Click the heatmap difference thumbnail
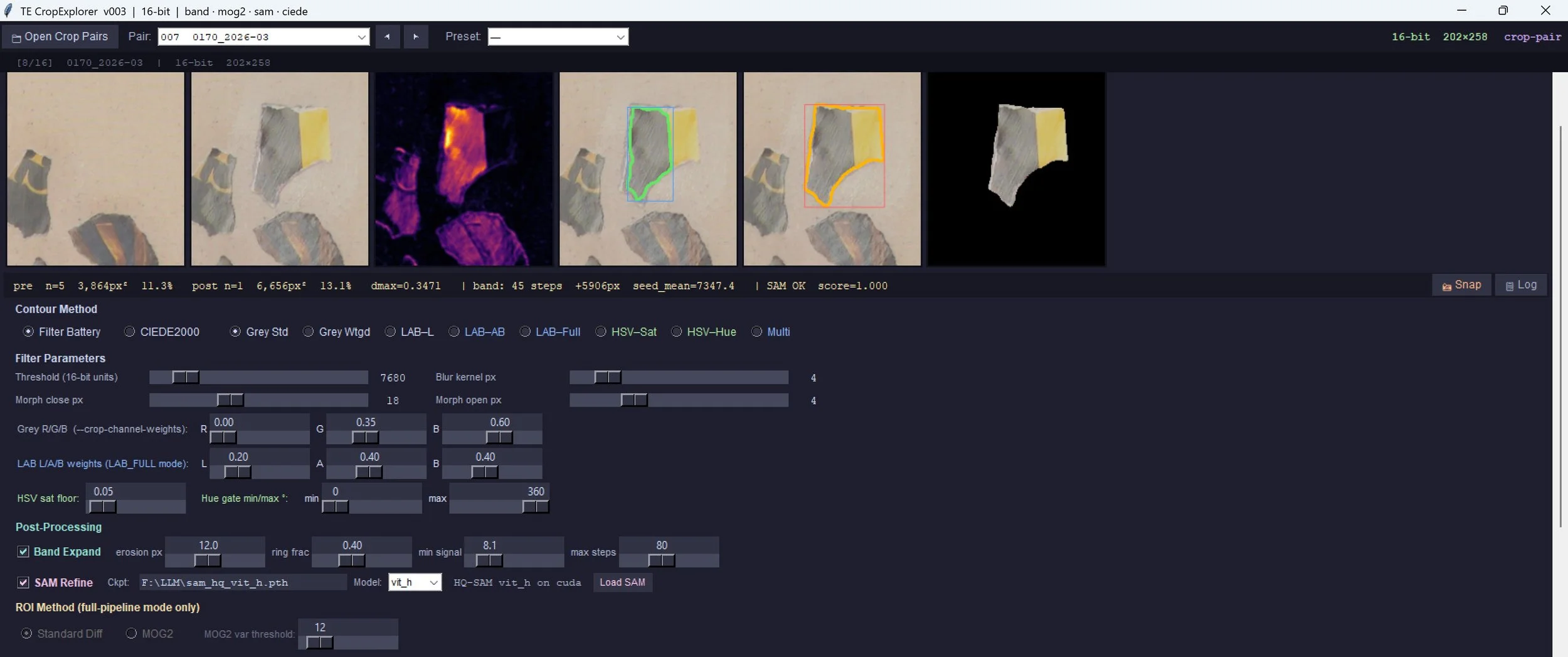This screenshot has width=1568, height=657. pos(464,169)
